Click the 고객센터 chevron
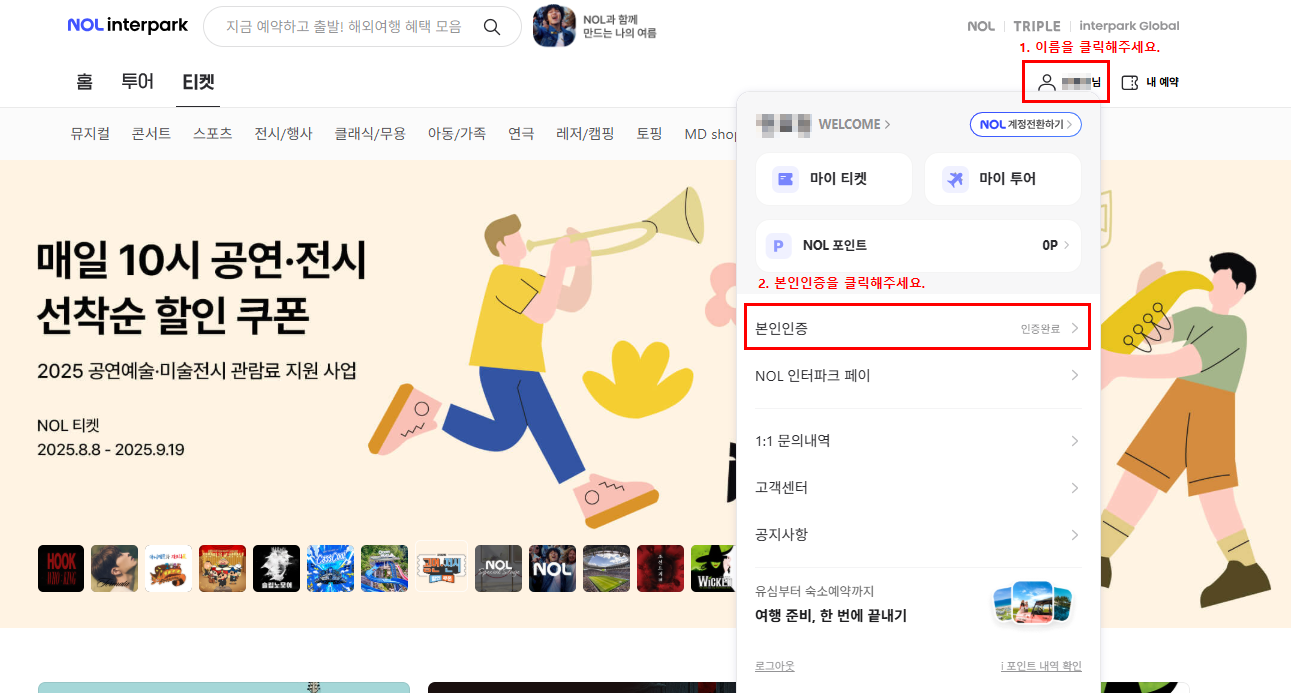Viewport: 1291px width, 693px height. click(x=1075, y=488)
